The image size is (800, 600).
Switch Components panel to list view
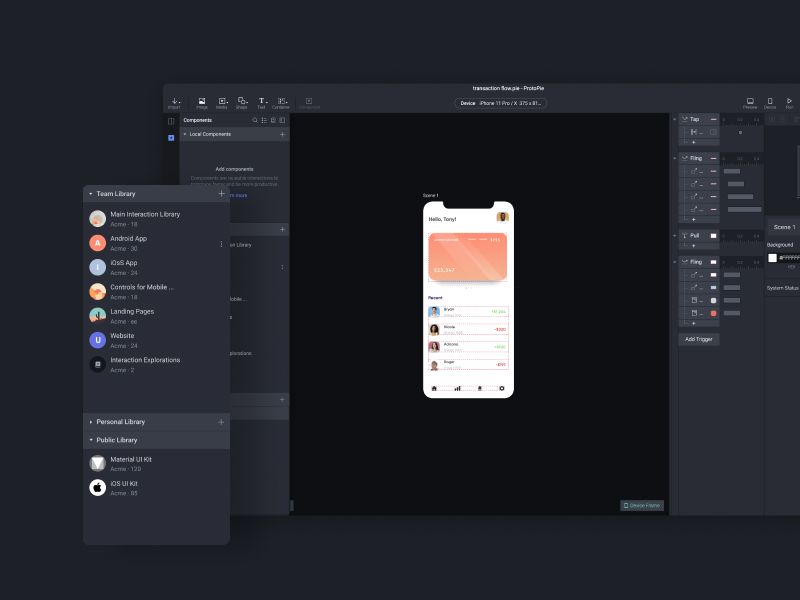(x=264, y=120)
